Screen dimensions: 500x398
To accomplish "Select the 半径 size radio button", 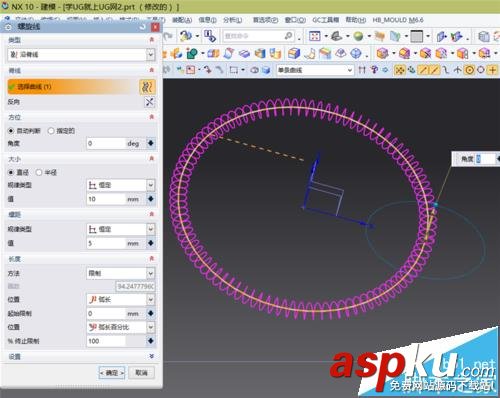I will tap(39, 172).
